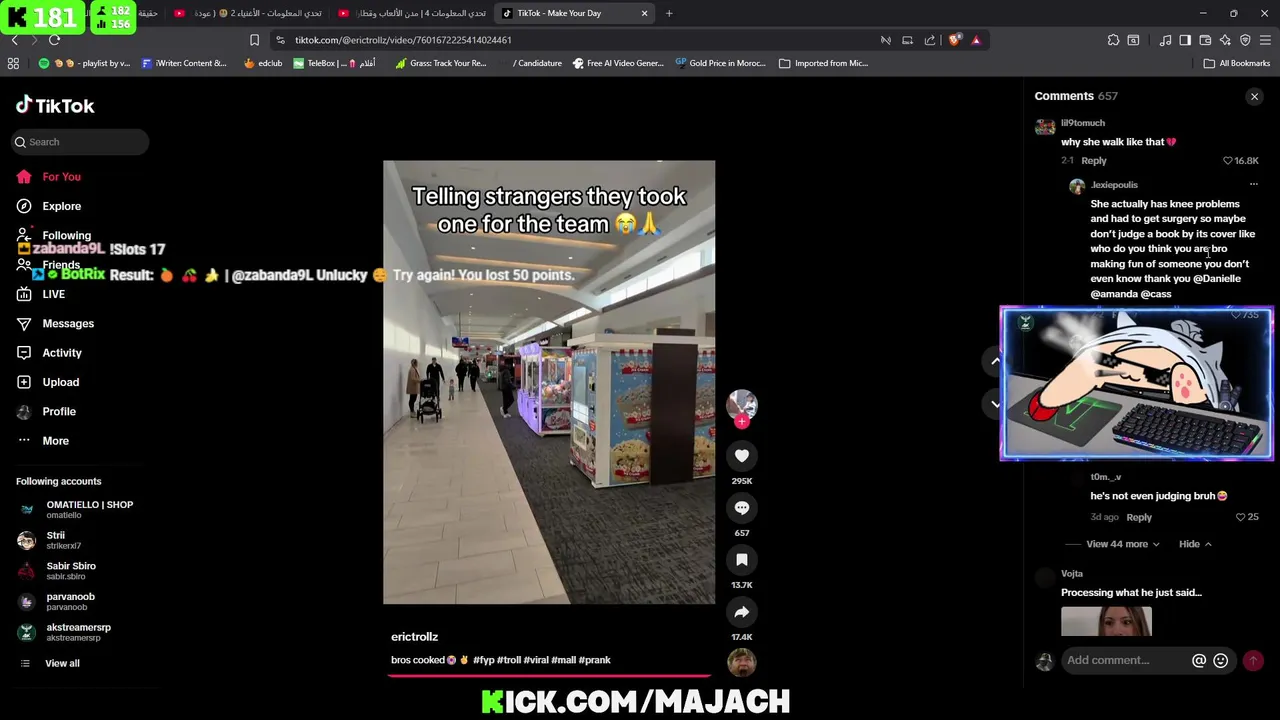Expand View all following accounts
Viewport: 1280px width, 720px height.
click(61, 663)
